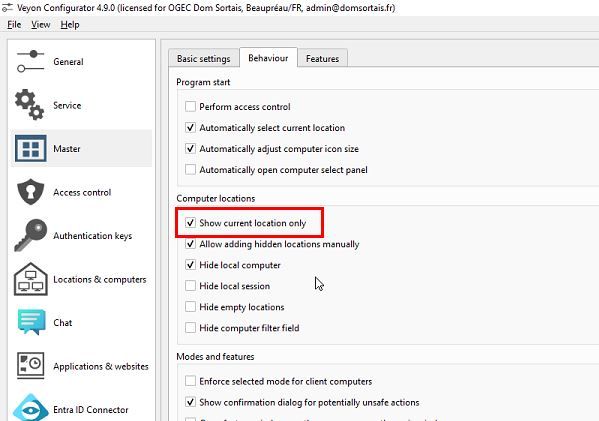
Task: Disable Automatically adjust computer icon size
Action: pos(190,148)
